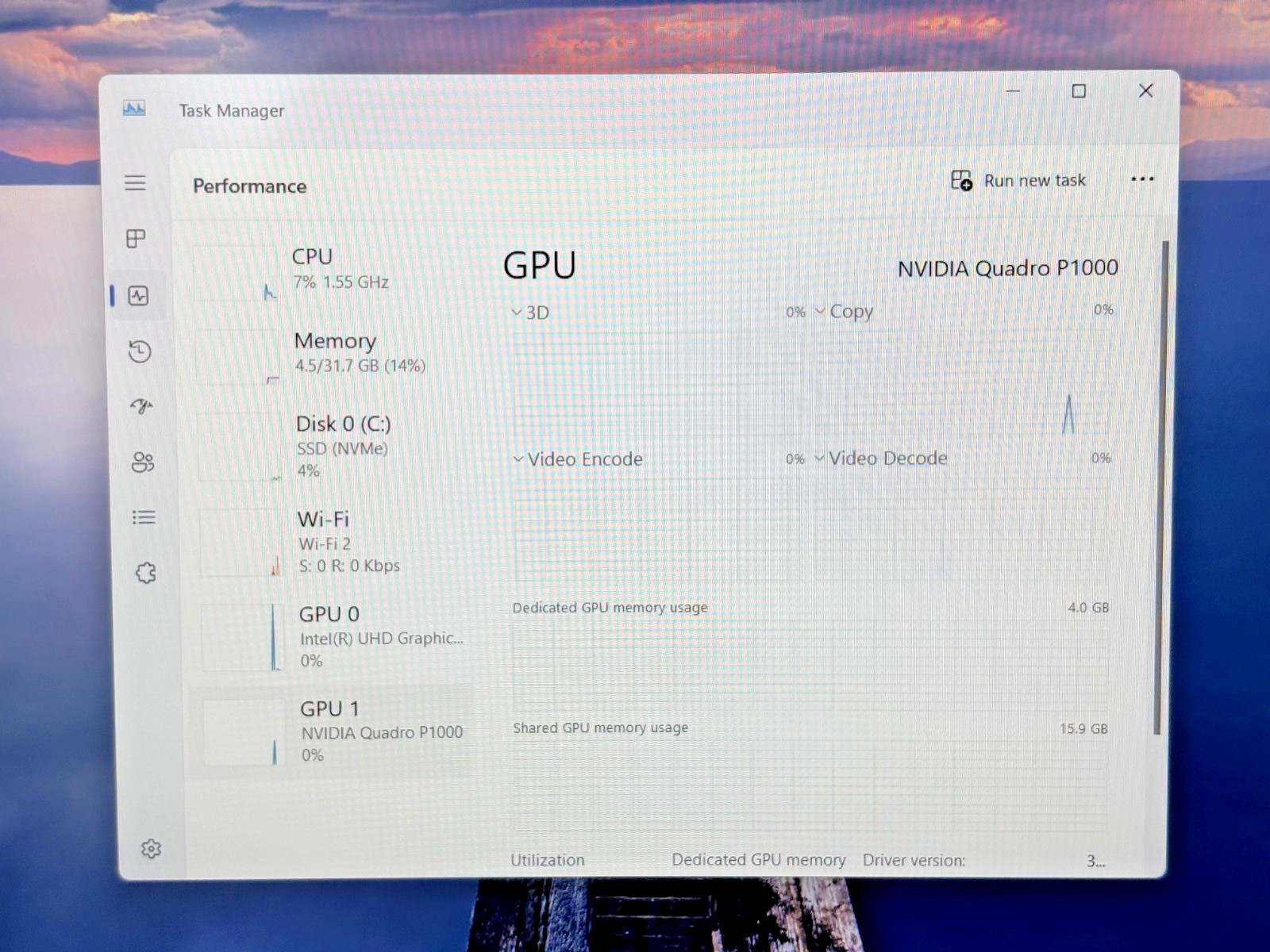
Task: Click the Shared GPU memory usage graph
Action: click(x=810, y=787)
